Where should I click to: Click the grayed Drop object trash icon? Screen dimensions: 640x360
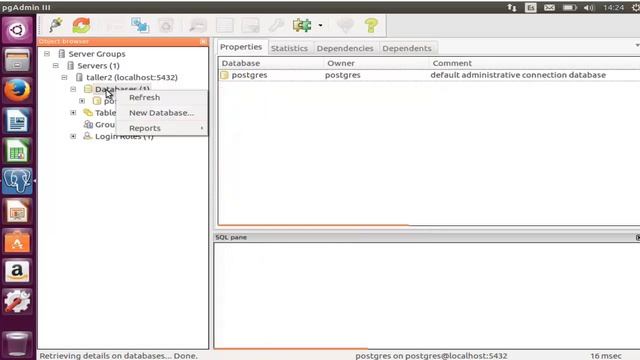166,26
